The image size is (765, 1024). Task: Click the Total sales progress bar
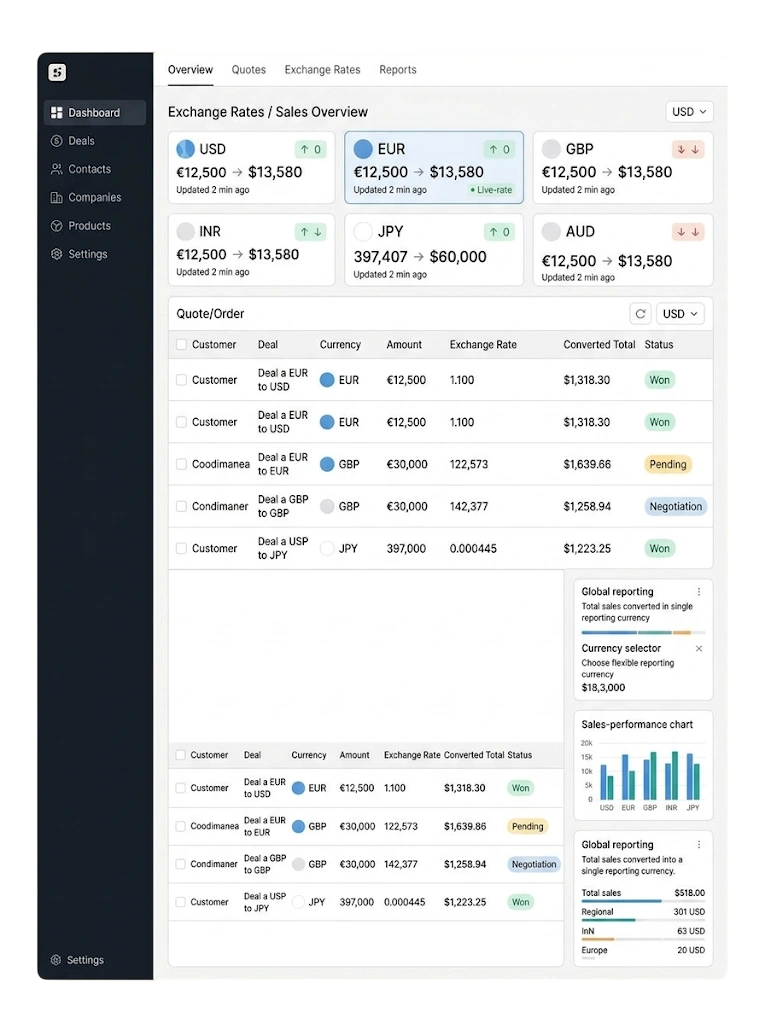tap(643, 901)
